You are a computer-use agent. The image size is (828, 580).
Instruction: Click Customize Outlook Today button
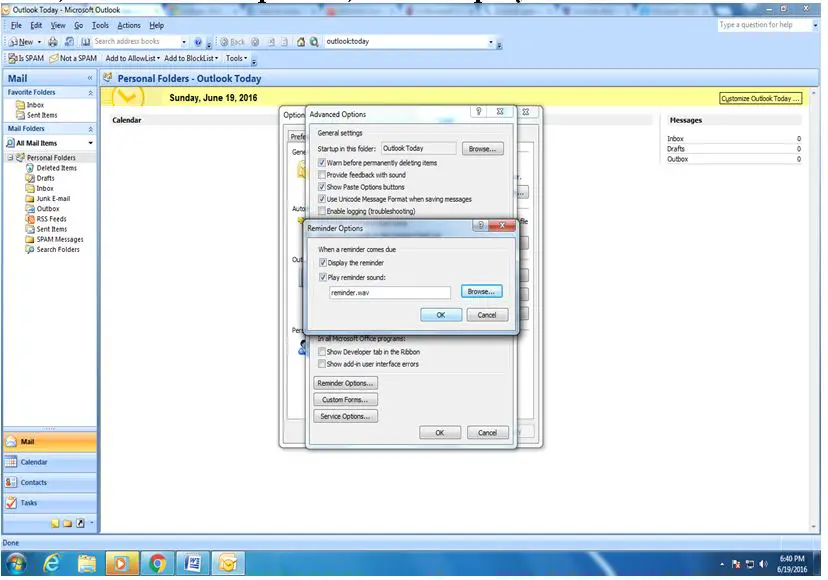coord(760,99)
